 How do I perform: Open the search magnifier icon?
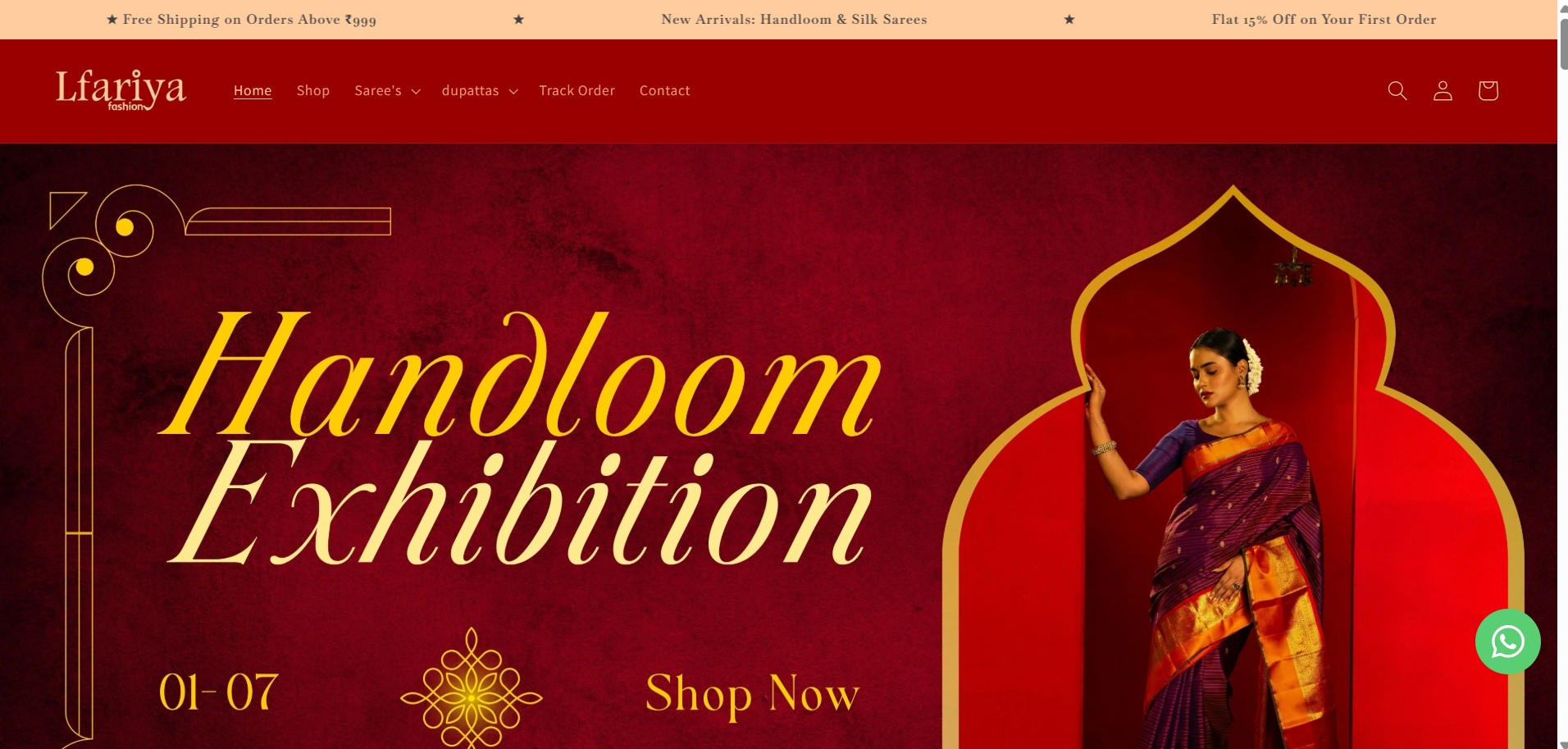[1397, 90]
